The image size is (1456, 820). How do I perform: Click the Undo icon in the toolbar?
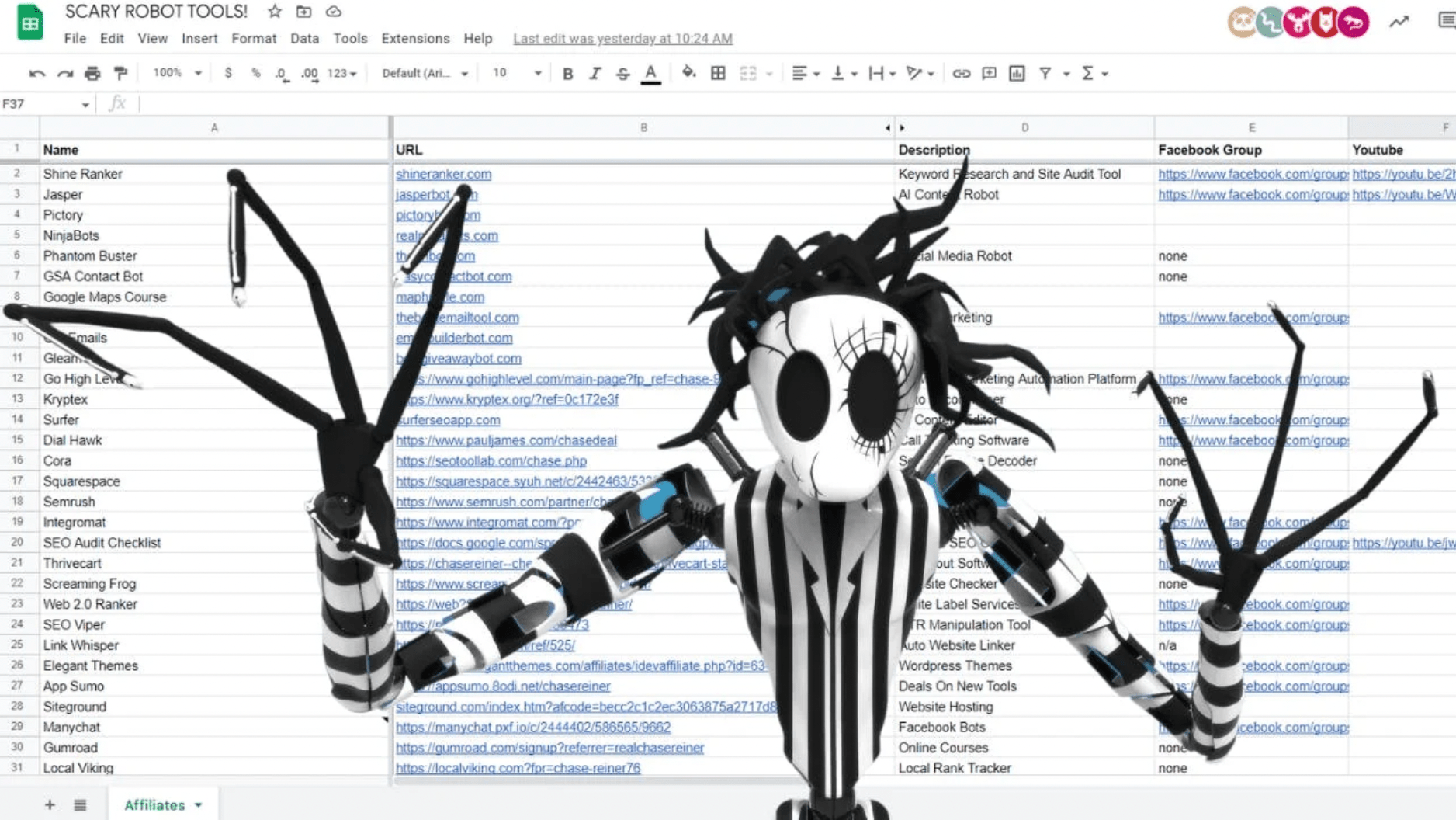(36, 73)
